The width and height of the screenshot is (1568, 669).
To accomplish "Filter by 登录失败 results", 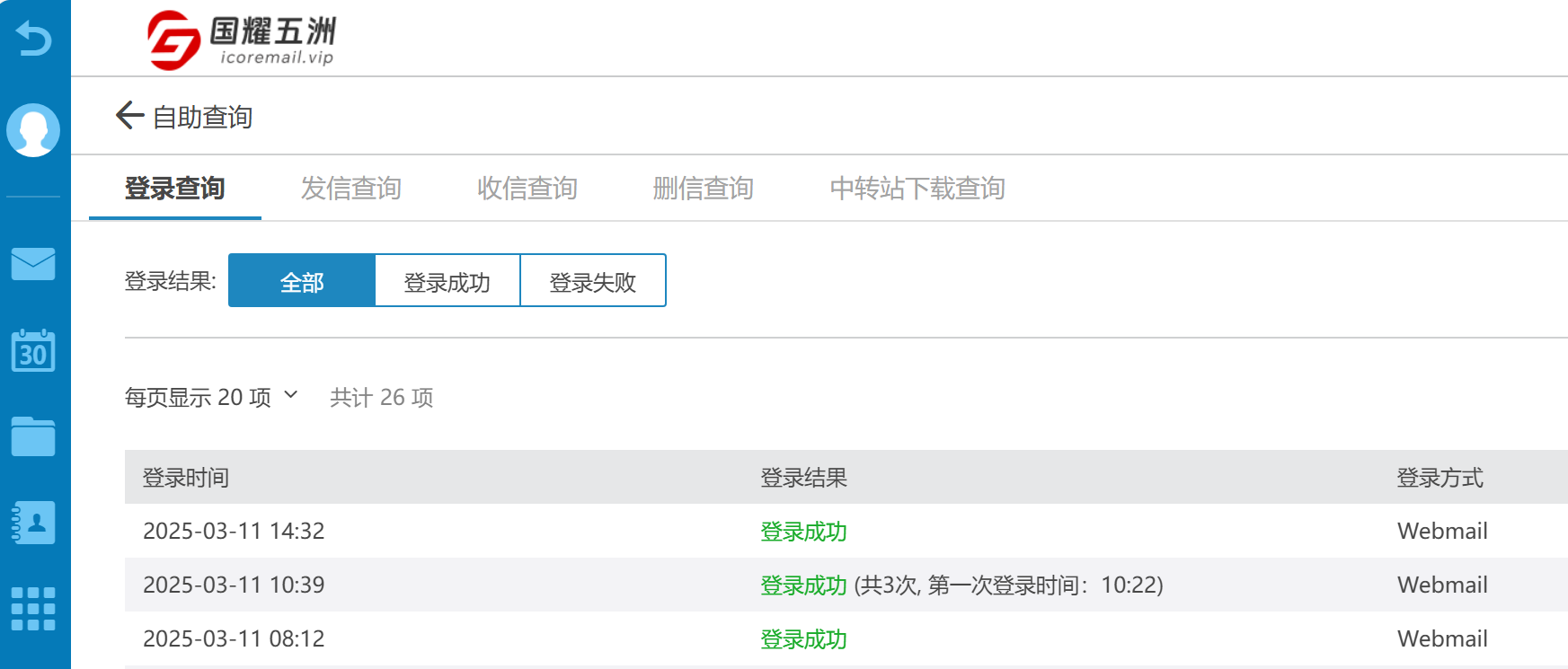I will pos(593,281).
